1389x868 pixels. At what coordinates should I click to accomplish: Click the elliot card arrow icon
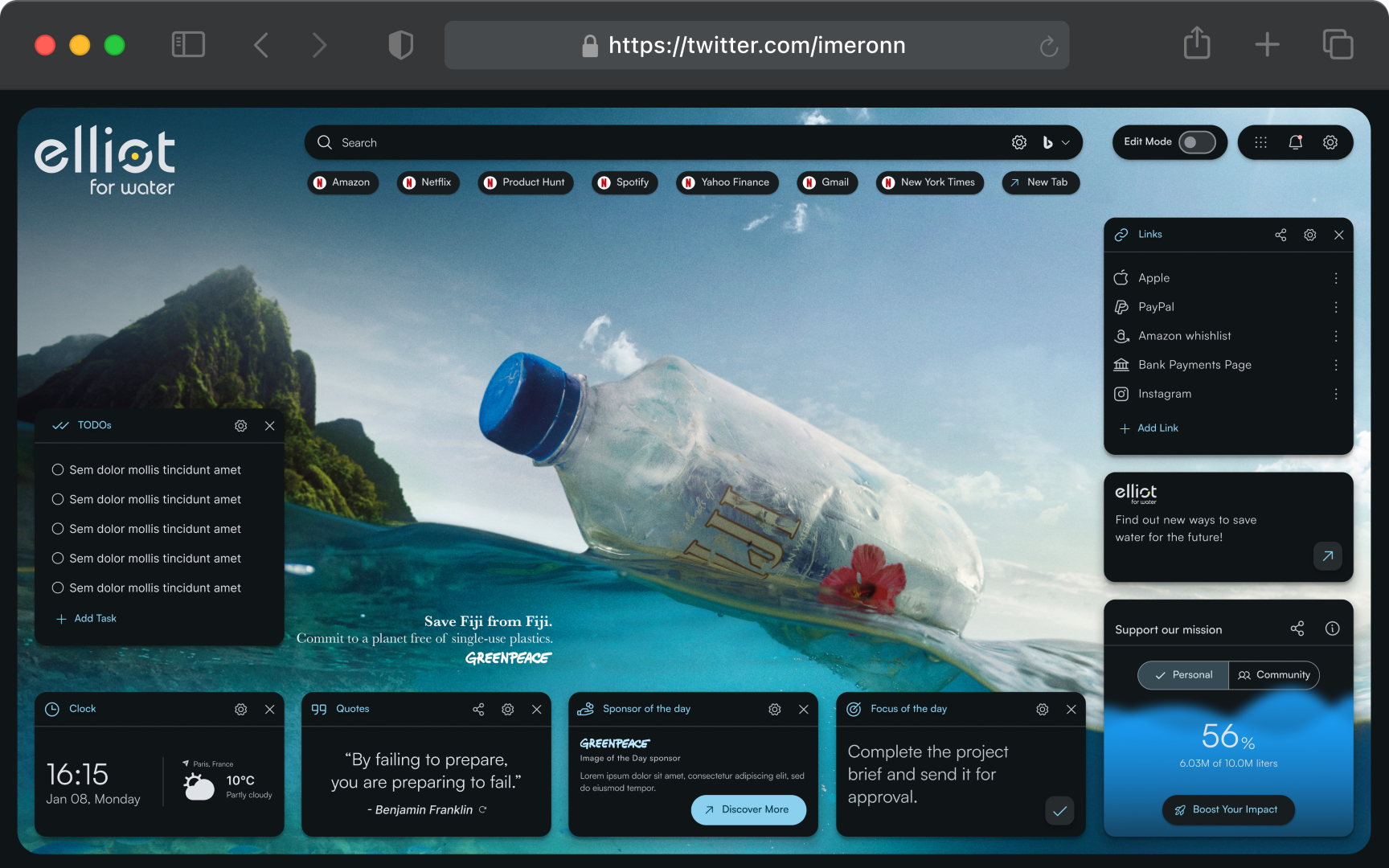point(1327,555)
